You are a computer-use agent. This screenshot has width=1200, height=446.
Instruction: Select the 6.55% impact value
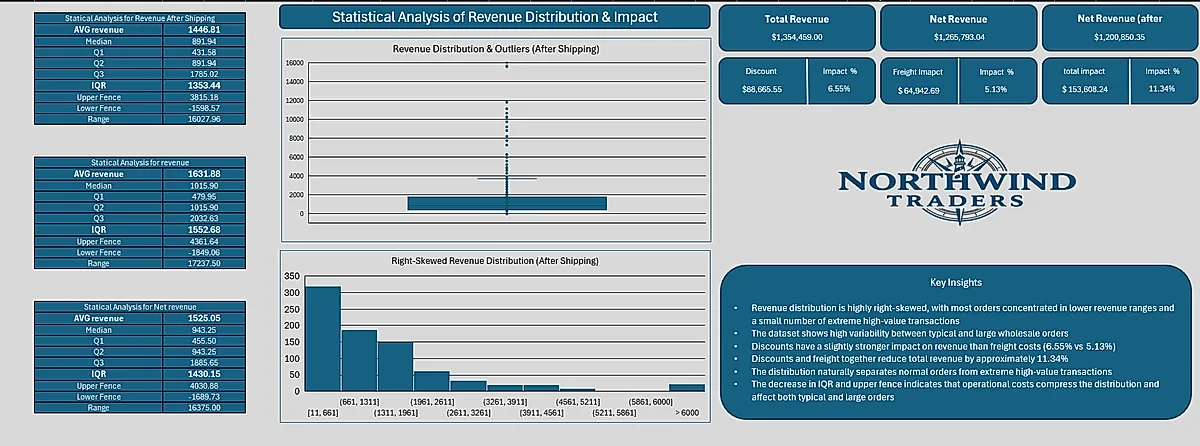point(838,89)
